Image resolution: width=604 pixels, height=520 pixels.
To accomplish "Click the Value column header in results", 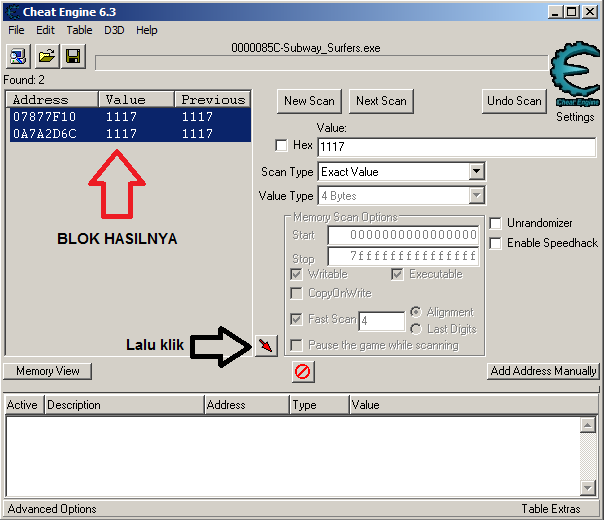I will (x=136, y=99).
